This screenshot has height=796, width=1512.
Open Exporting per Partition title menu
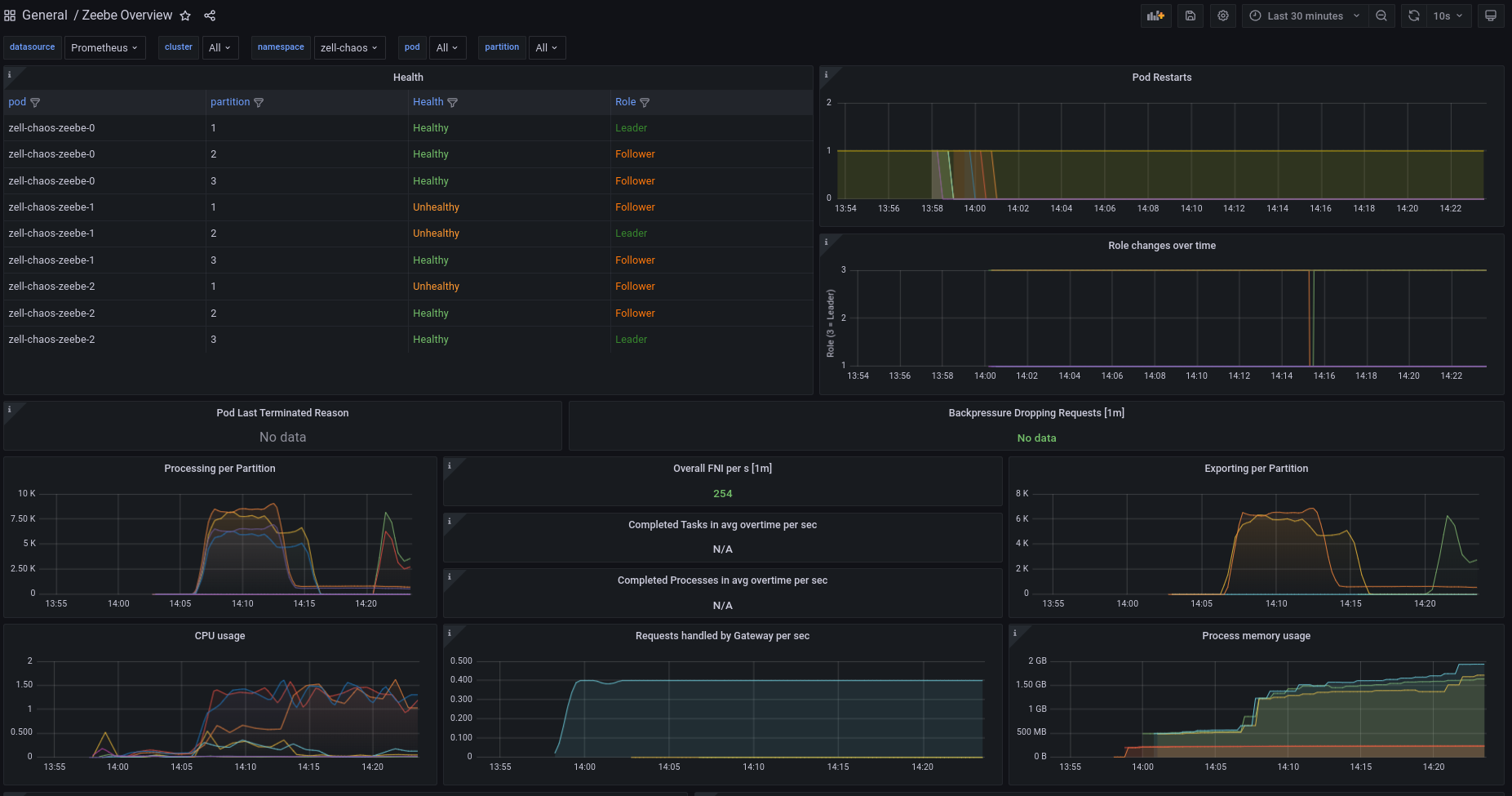pos(1256,469)
